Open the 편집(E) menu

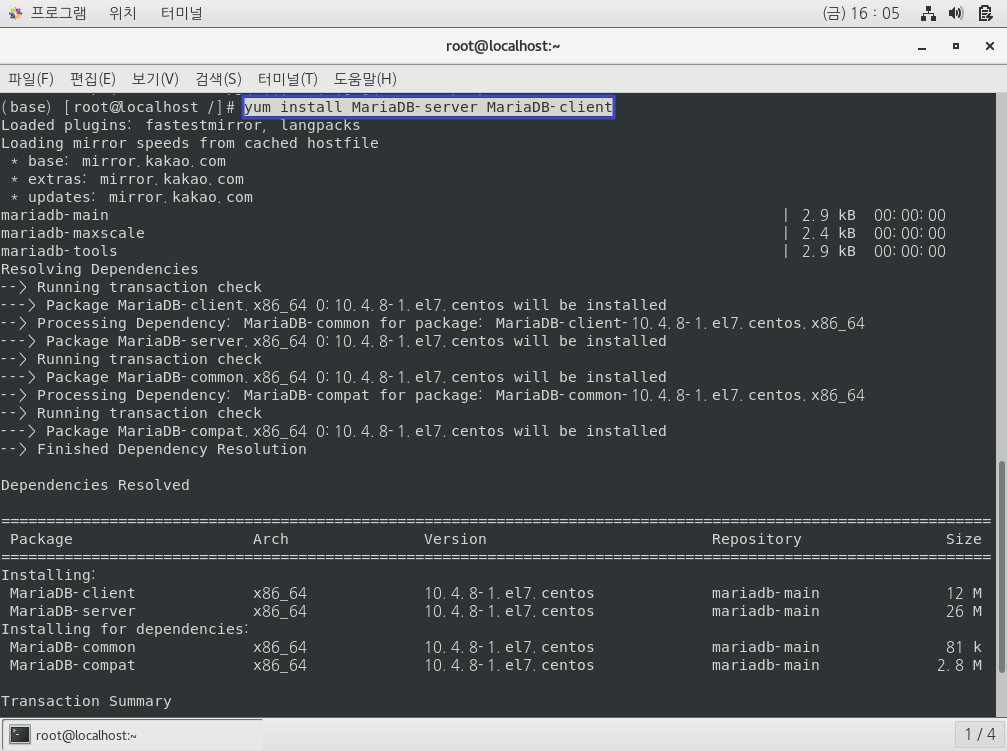click(92, 79)
